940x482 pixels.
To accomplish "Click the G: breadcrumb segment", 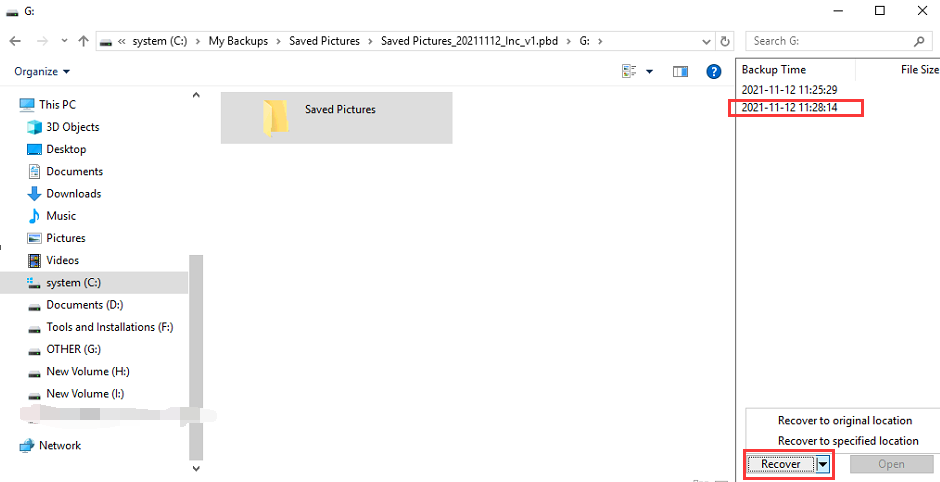I will tap(584, 41).
